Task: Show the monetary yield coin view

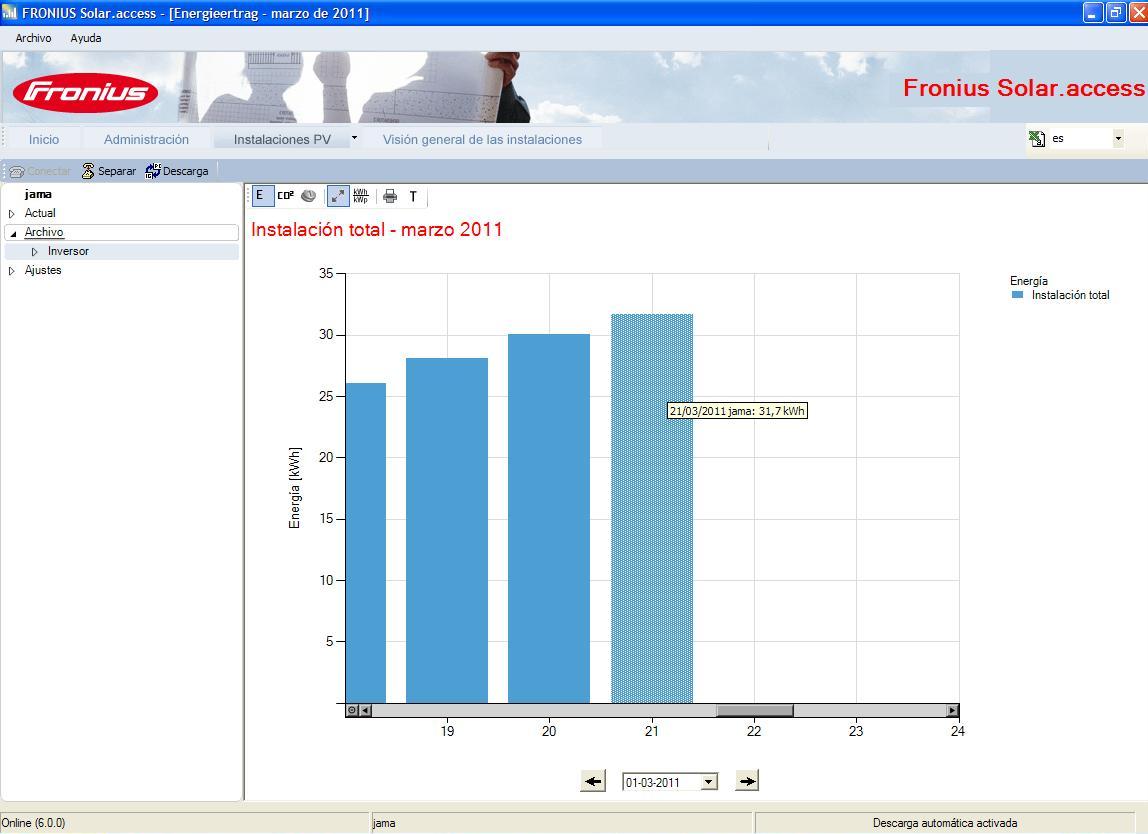Action: point(309,196)
